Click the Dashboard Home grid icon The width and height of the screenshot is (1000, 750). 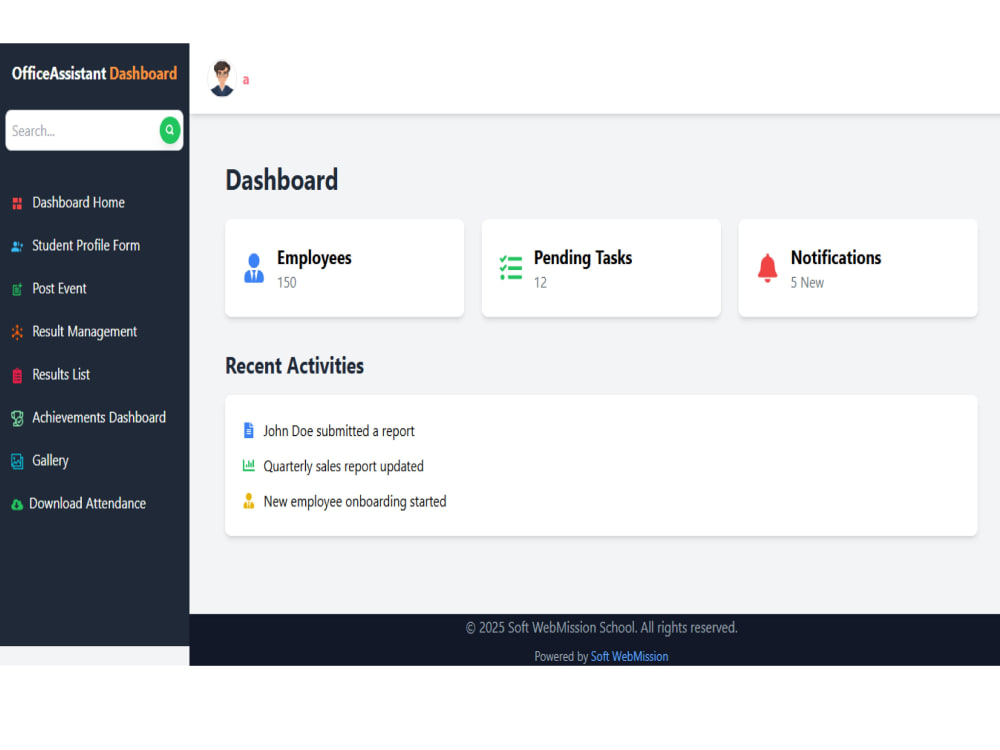(x=17, y=203)
